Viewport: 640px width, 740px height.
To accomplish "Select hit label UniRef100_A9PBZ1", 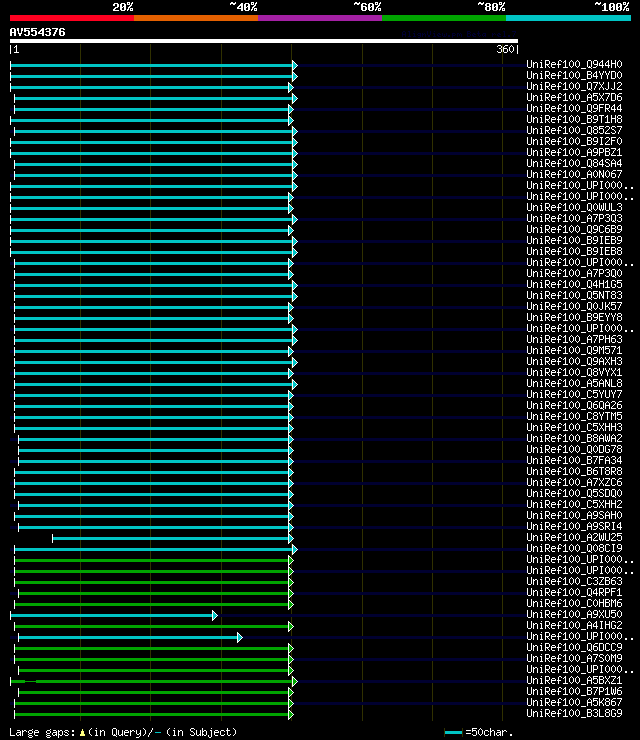I will (x=574, y=152).
